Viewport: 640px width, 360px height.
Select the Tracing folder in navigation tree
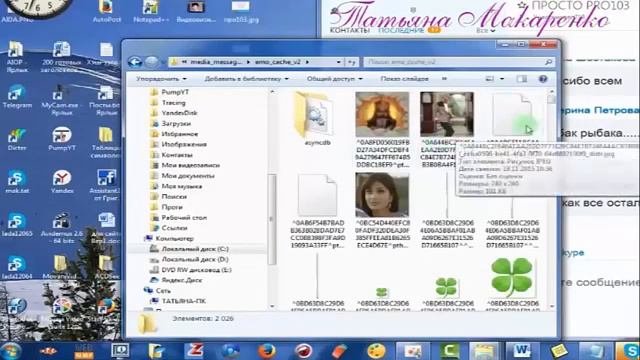pos(173,103)
